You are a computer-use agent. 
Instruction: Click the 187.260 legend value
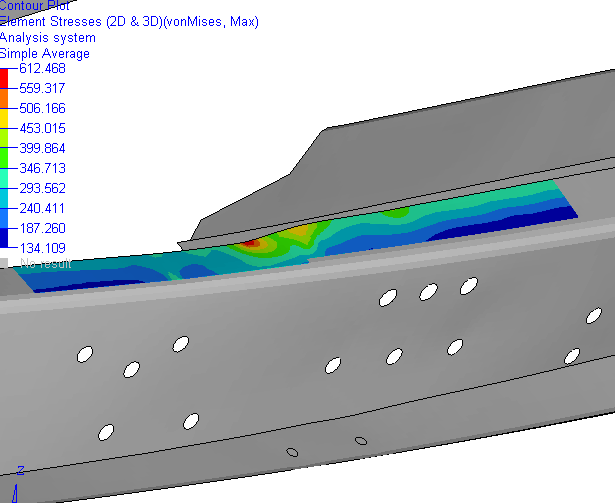pyautogui.click(x=42, y=228)
